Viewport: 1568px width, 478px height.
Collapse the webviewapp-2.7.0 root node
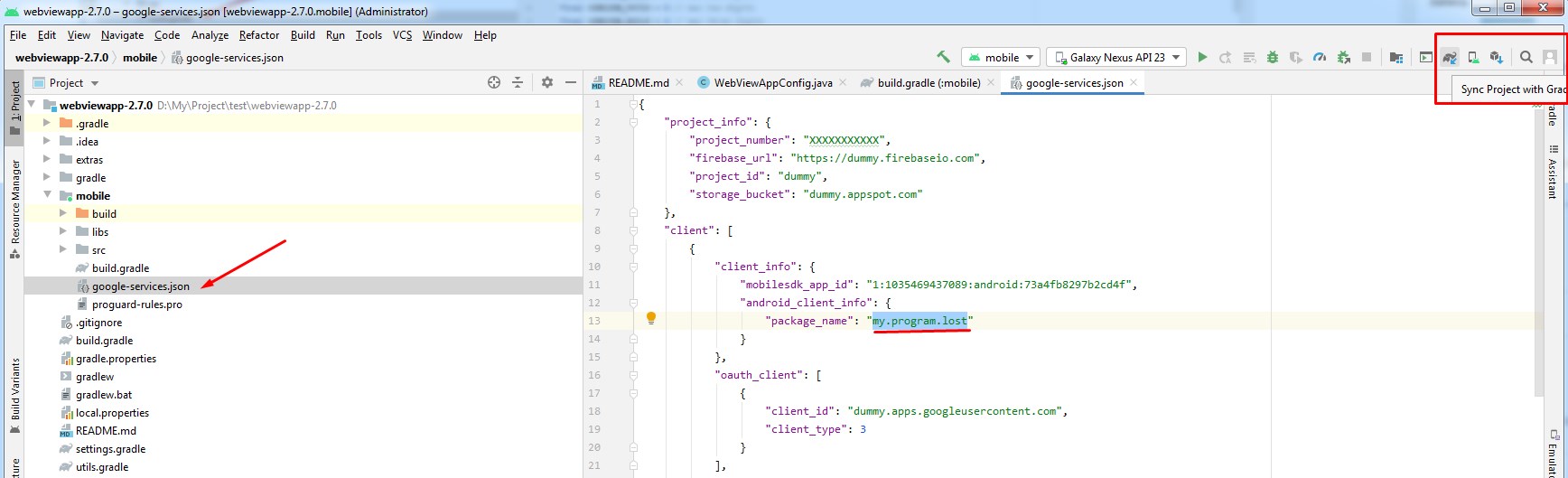tap(33, 105)
